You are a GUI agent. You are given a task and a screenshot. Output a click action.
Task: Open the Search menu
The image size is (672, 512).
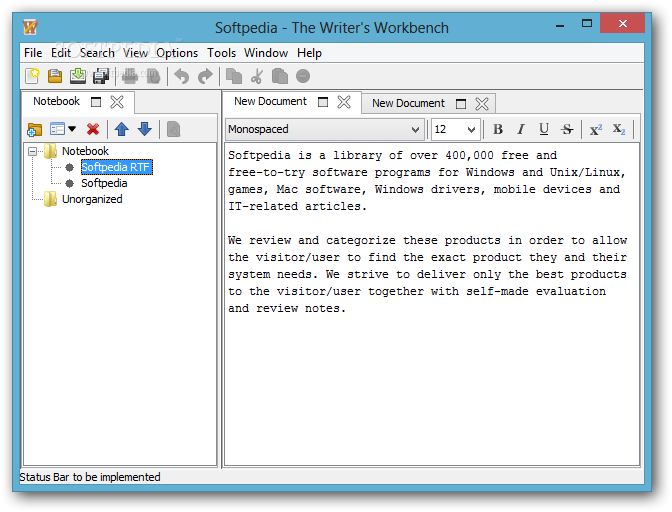click(x=97, y=53)
